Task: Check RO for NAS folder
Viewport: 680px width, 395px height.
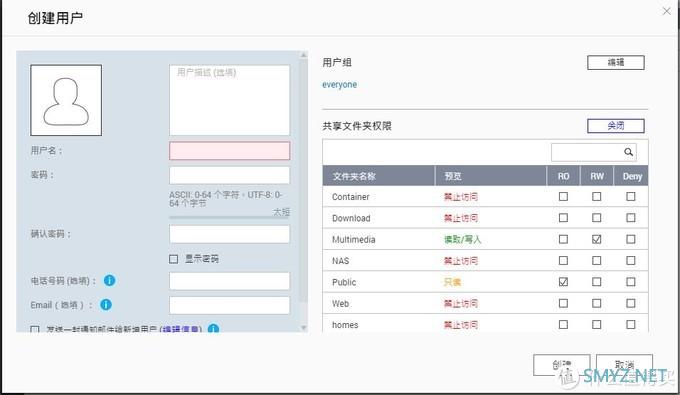Action: [563, 261]
